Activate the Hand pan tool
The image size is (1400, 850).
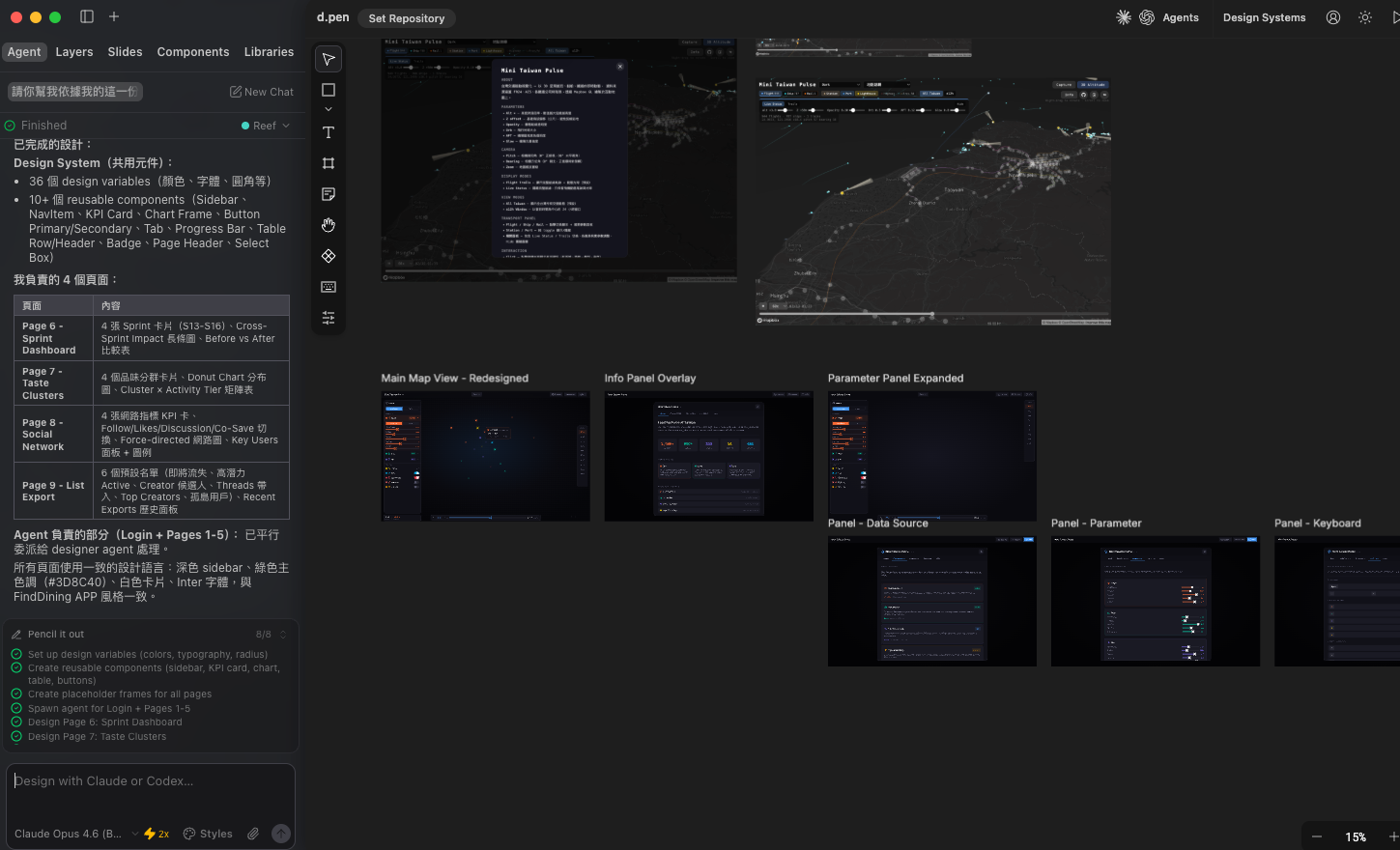point(329,225)
